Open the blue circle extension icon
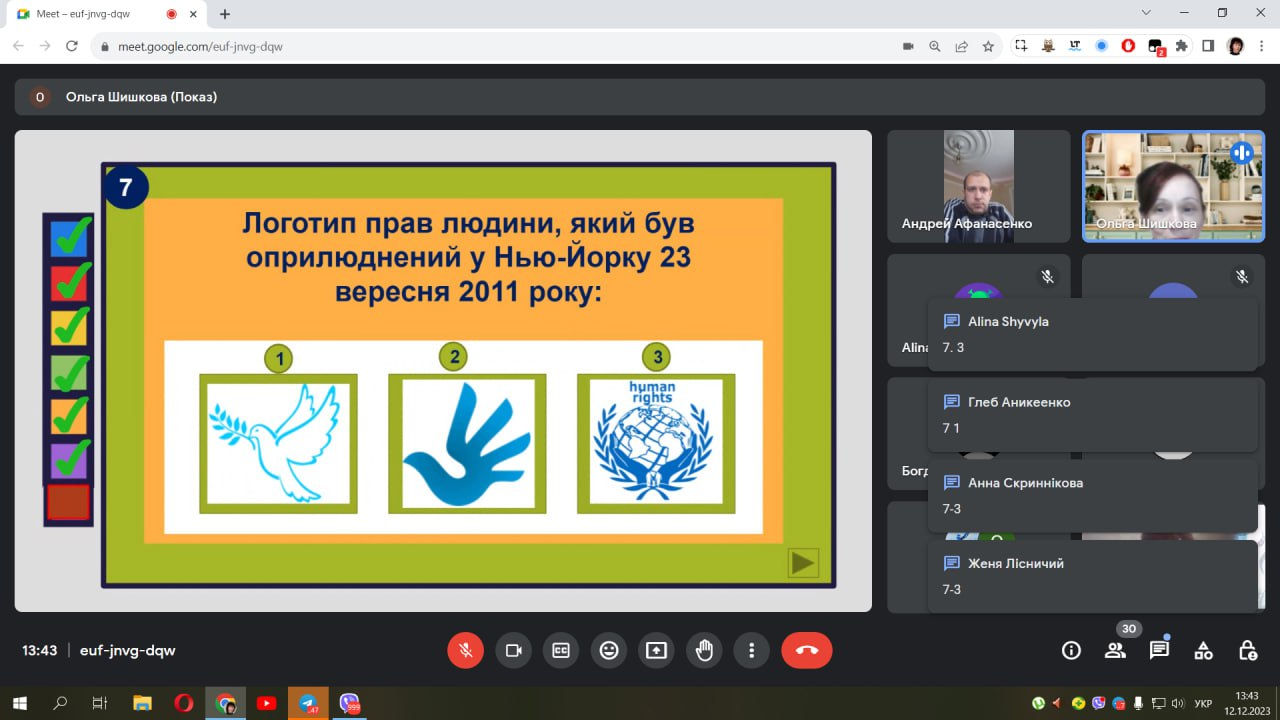The image size is (1280, 720). (1102, 46)
